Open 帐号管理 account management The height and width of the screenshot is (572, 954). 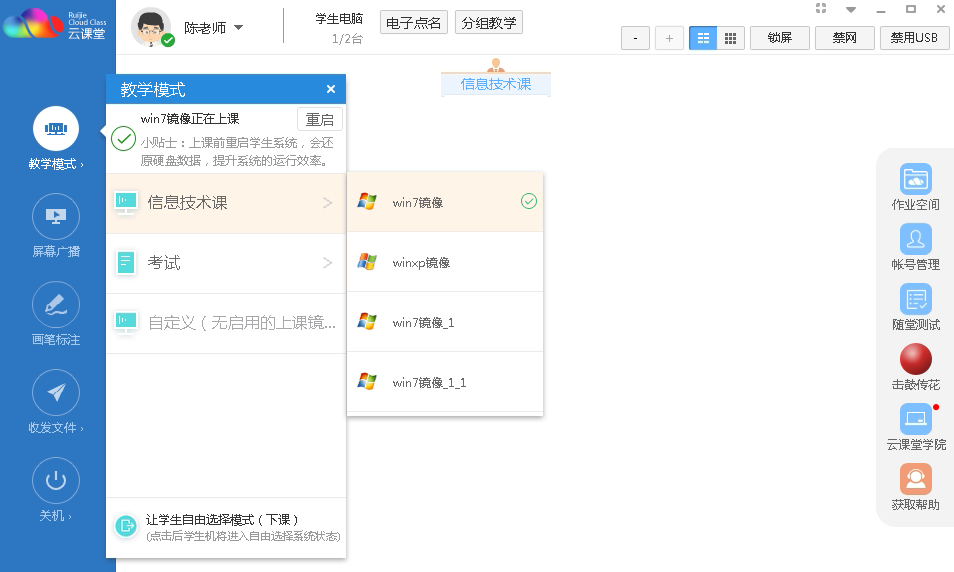[915, 240]
